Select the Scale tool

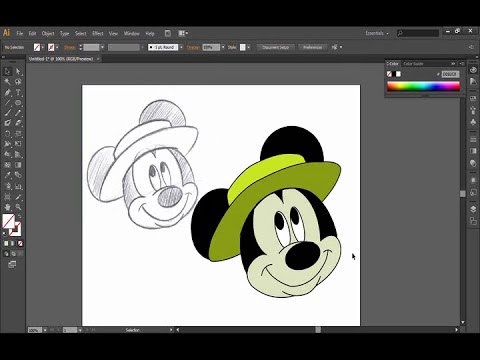coord(18,134)
